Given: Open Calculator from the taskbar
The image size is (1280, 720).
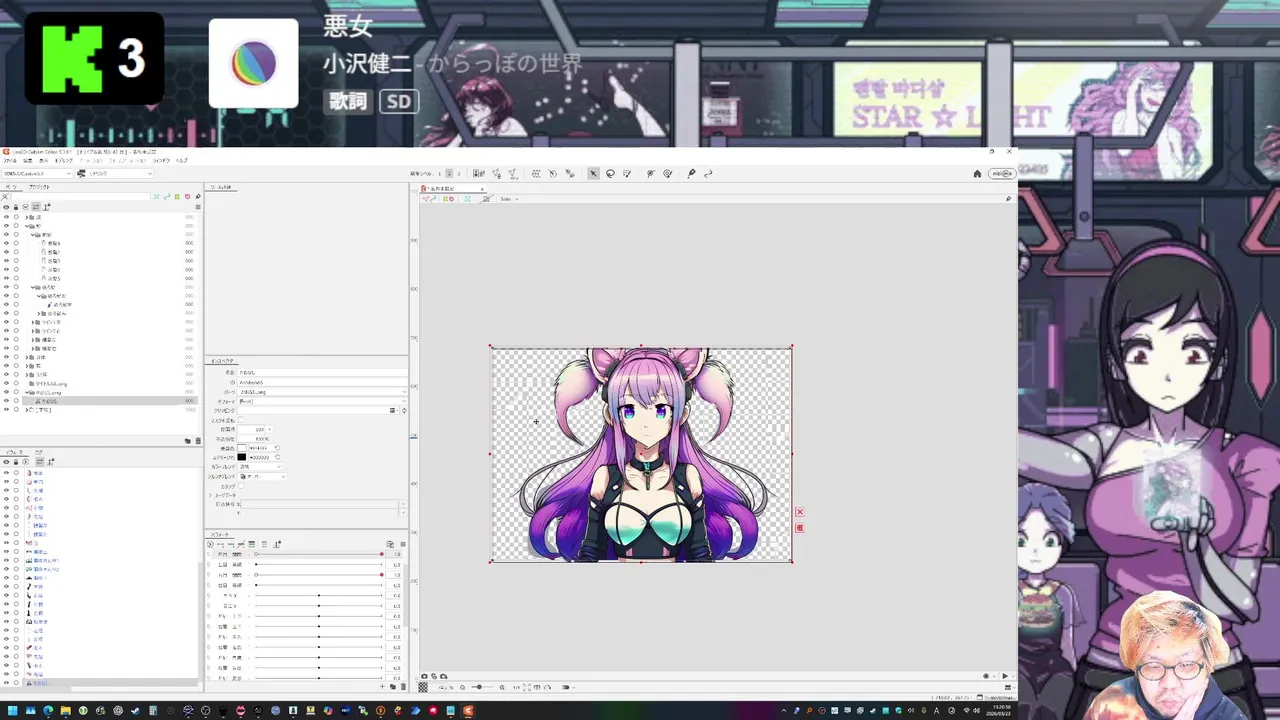Looking at the screenshot, I should [153, 710].
